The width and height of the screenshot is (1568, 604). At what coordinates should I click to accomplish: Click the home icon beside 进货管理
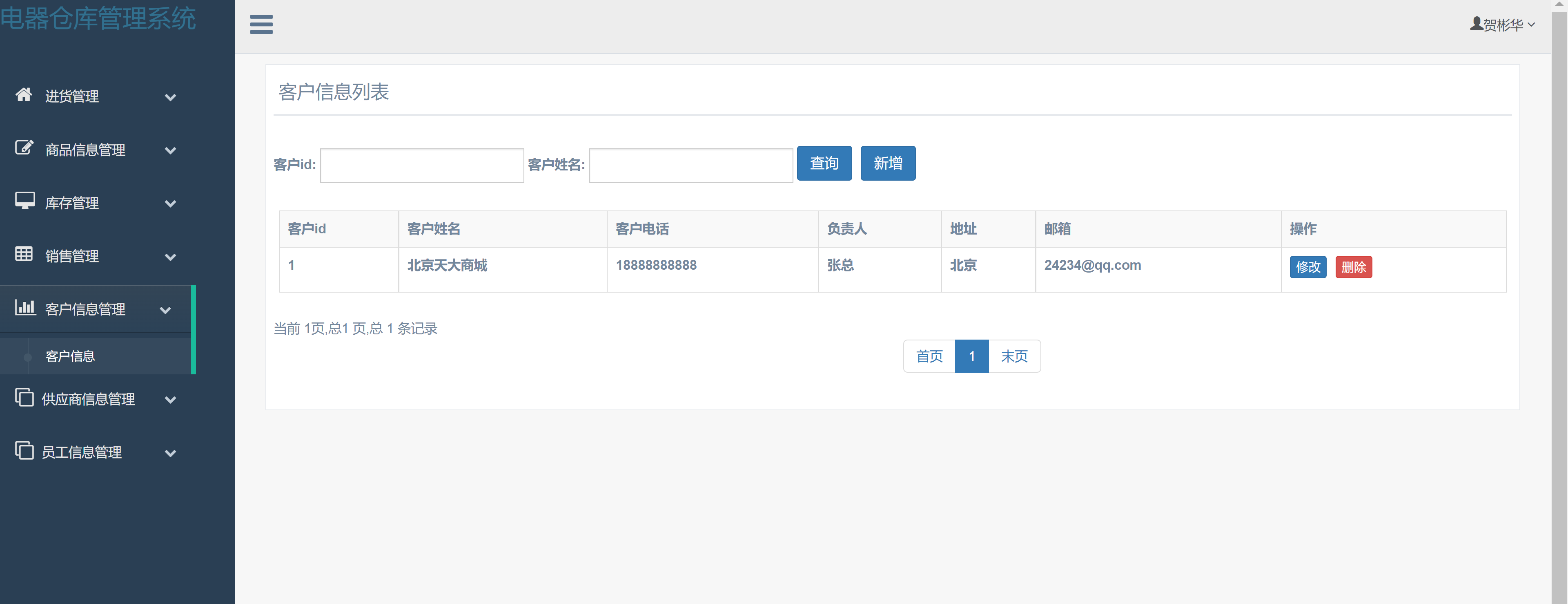[23, 94]
